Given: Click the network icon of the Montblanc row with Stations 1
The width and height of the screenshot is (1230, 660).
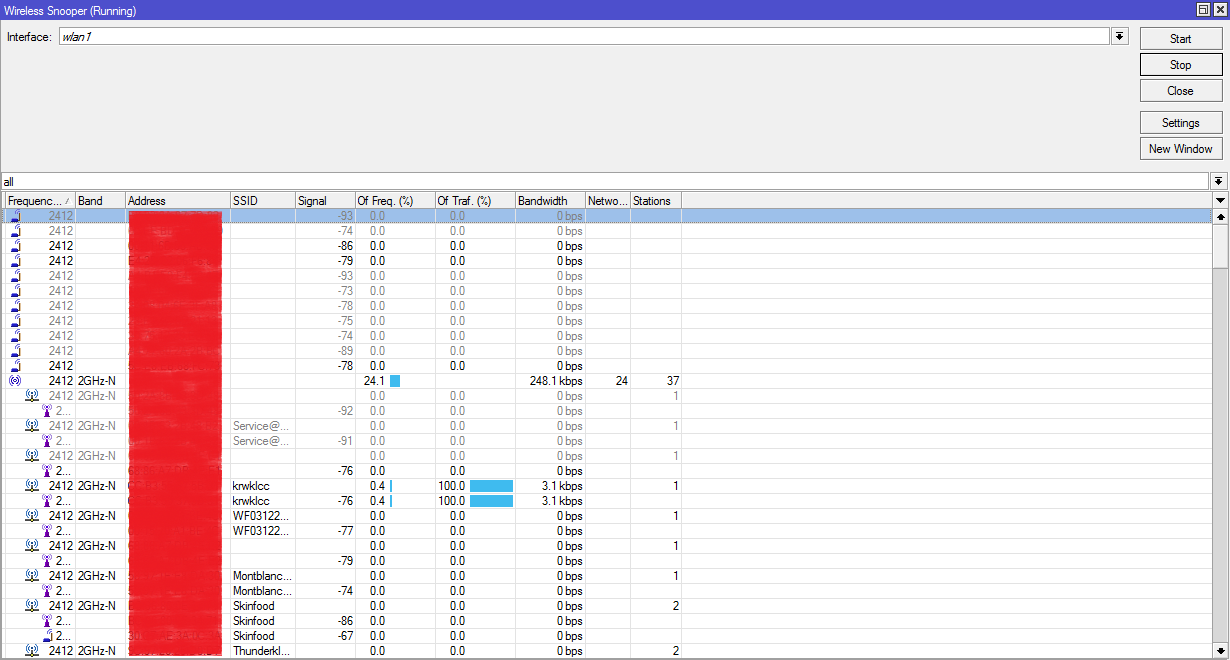Looking at the screenshot, I should pyautogui.click(x=32, y=576).
